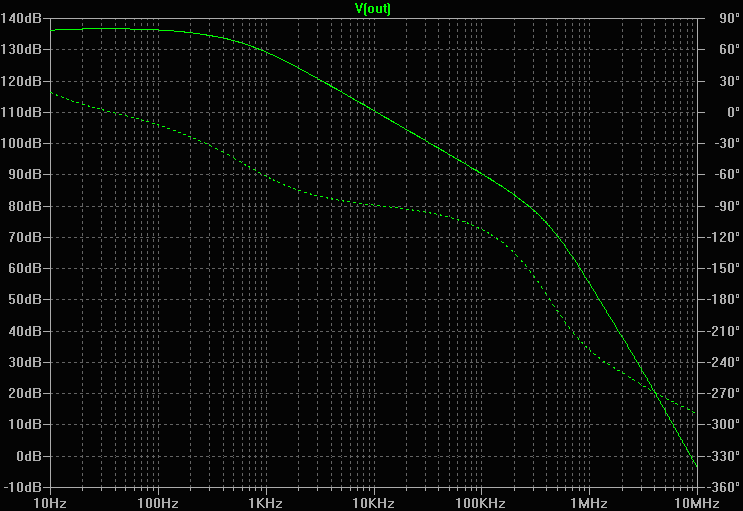The width and height of the screenshot is (743, 511).
Task: Click the 10MHz frequency axis label
Action: 697,503
